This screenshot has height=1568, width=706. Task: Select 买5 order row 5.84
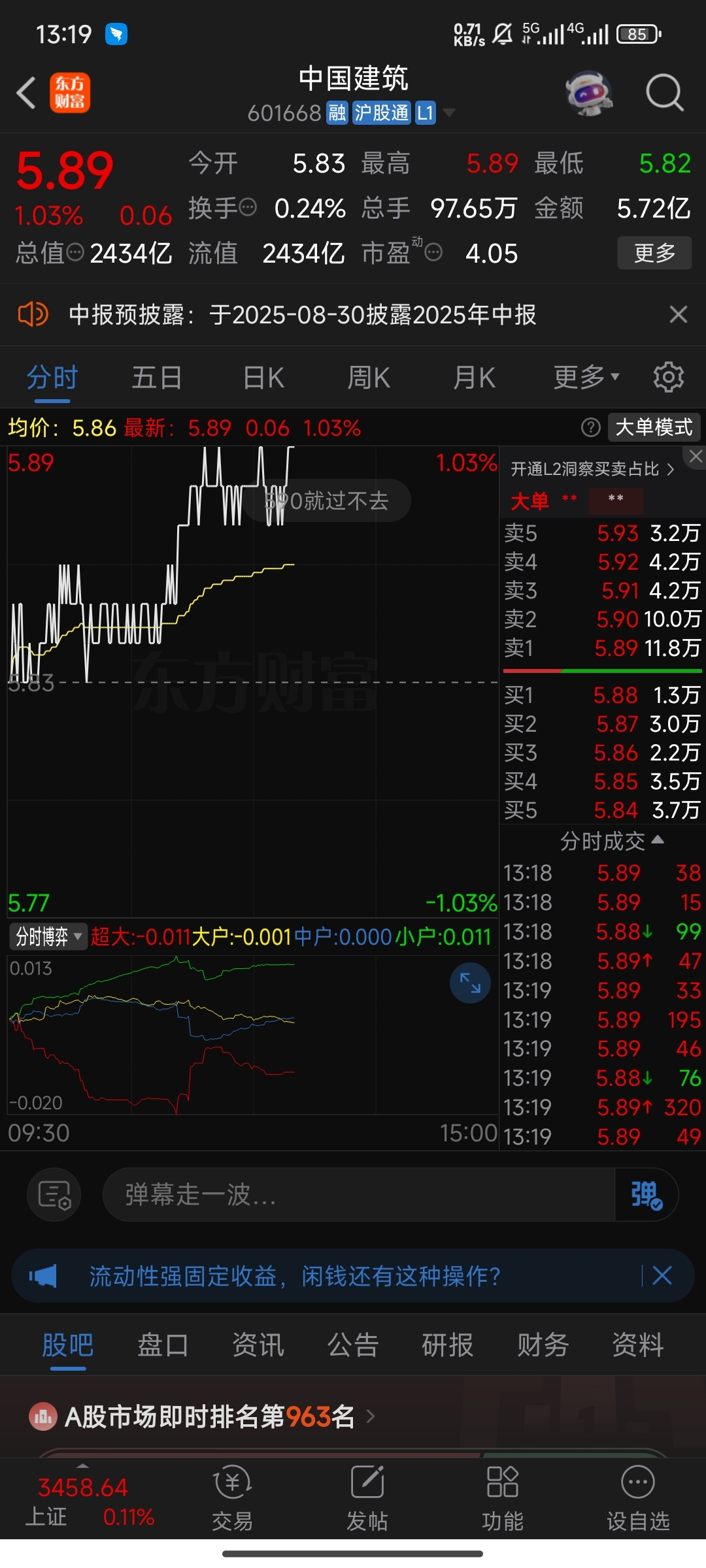pyautogui.click(x=602, y=810)
